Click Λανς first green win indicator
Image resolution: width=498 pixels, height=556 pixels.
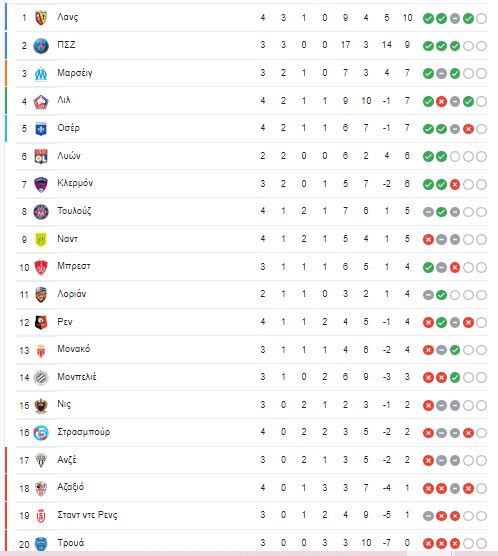(428, 18)
